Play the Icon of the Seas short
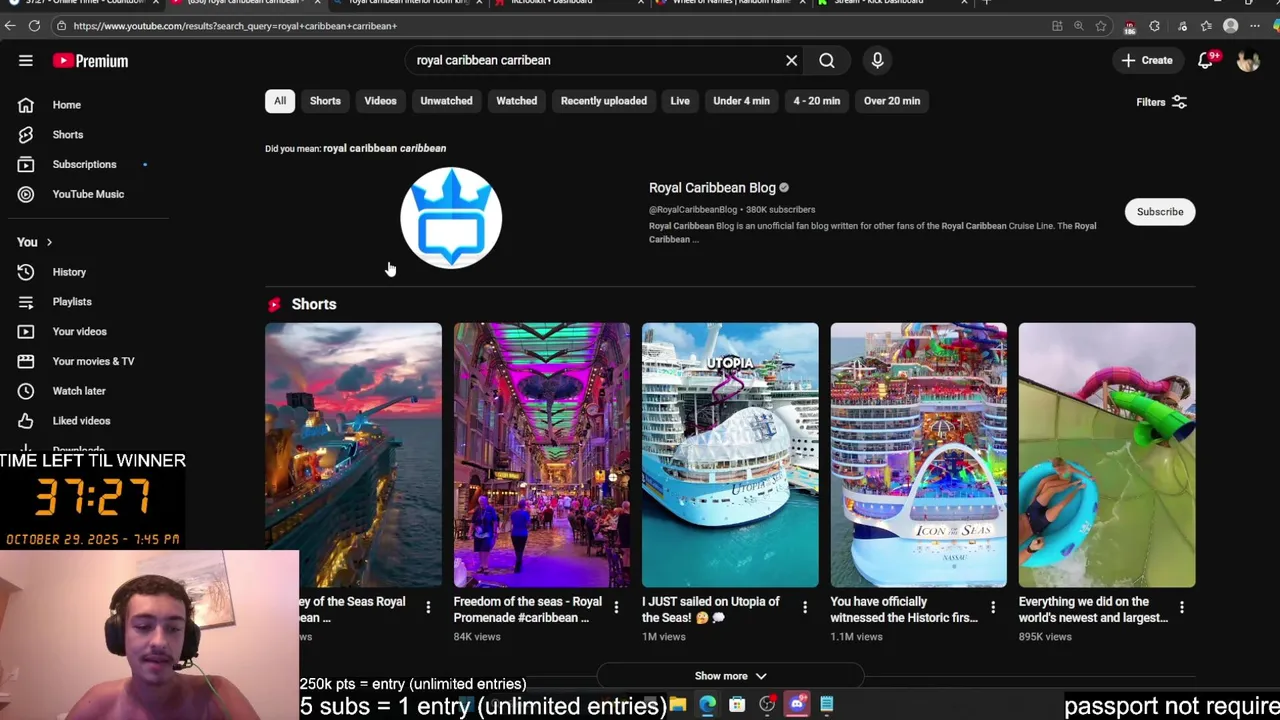 919,455
